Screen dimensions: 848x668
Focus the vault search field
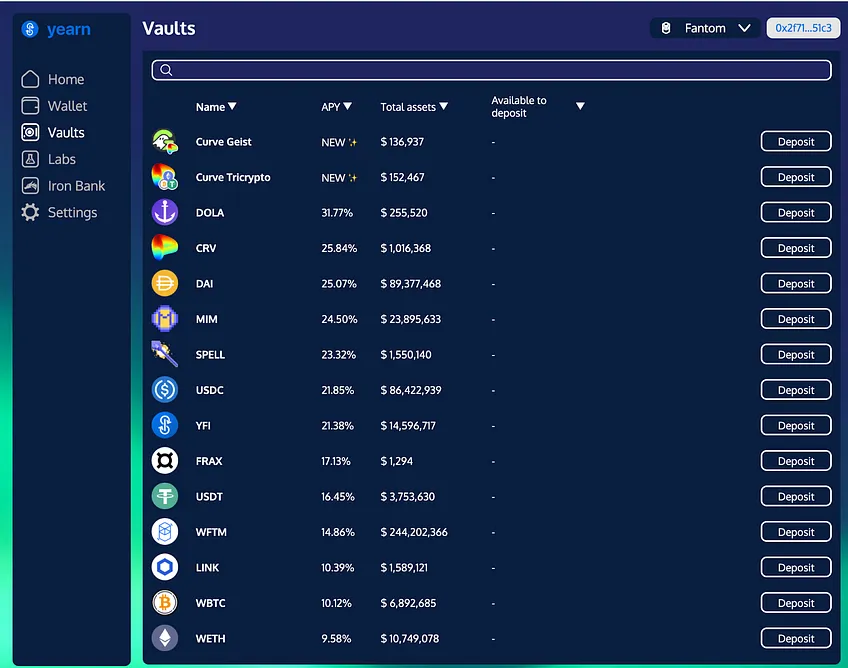pyautogui.click(x=491, y=70)
